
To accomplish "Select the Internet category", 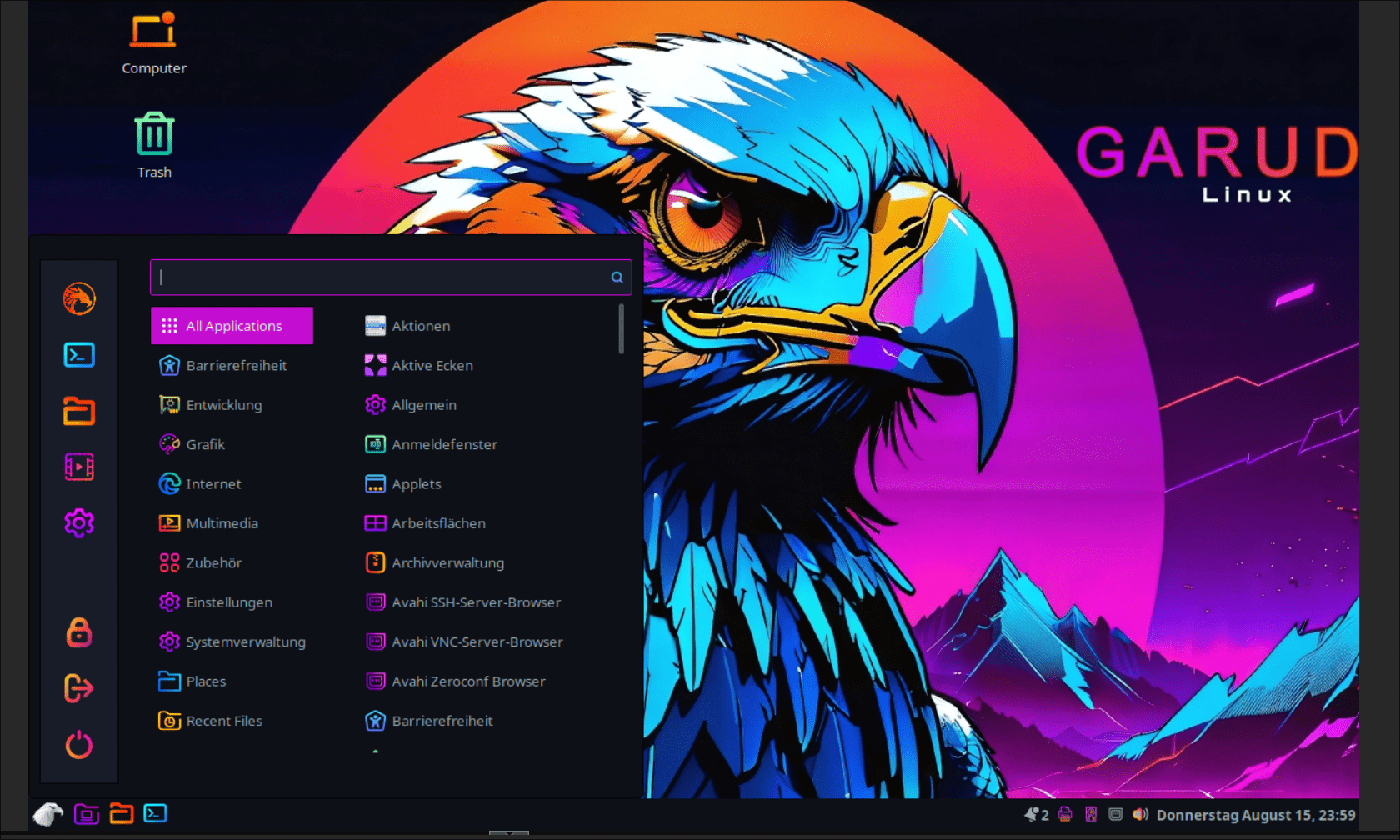I will (x=232, y=484).
